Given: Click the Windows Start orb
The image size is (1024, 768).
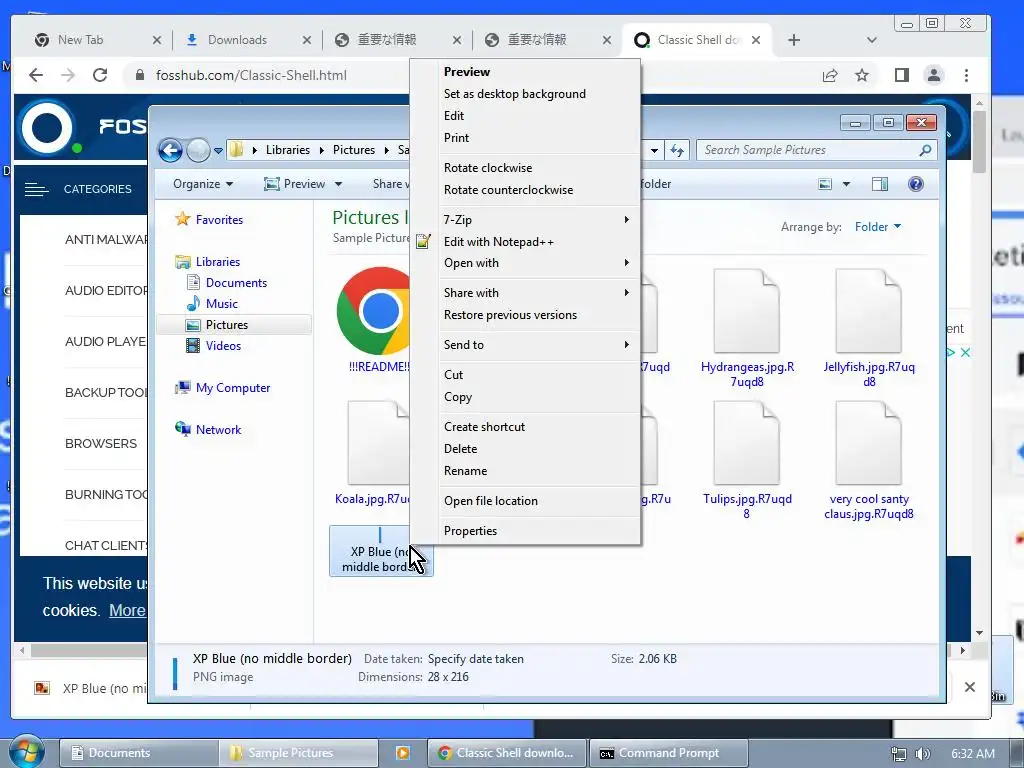Looking at the screenshot, I should [x=27, y=752].
